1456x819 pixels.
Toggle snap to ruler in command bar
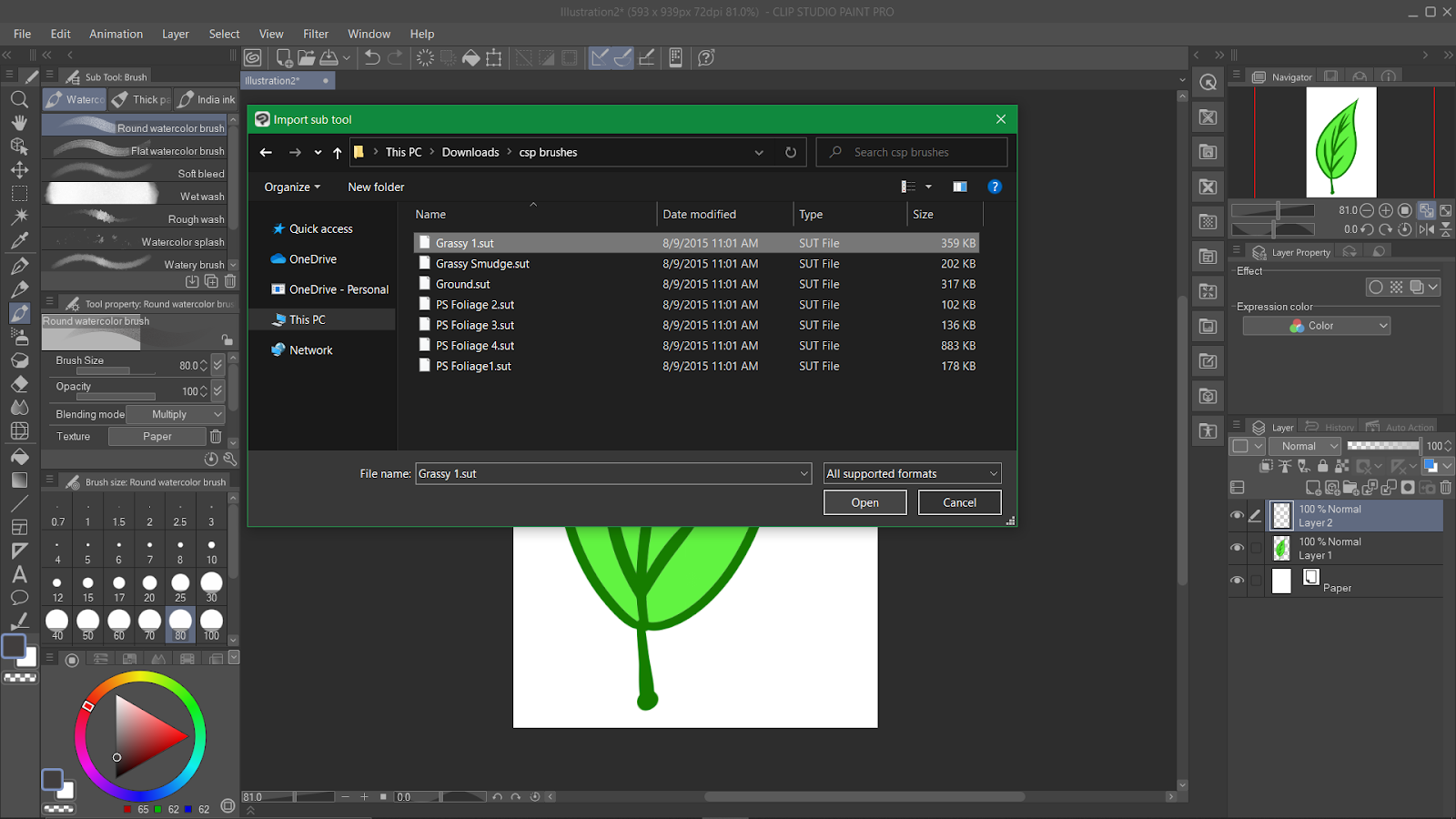(600, 58)
